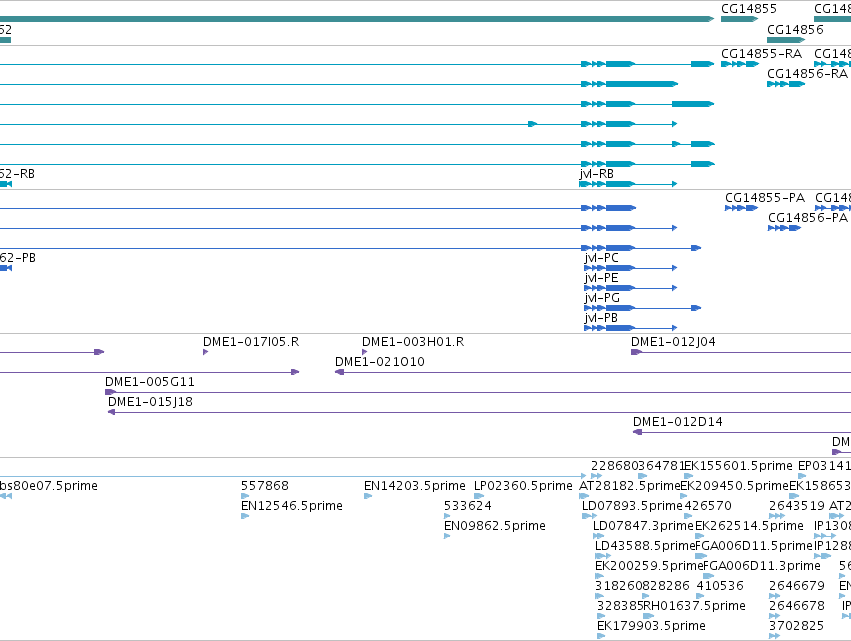This screenshot has height=641, width=851.
Task: Select the 426570 EST label
Action: coord(708,506)
